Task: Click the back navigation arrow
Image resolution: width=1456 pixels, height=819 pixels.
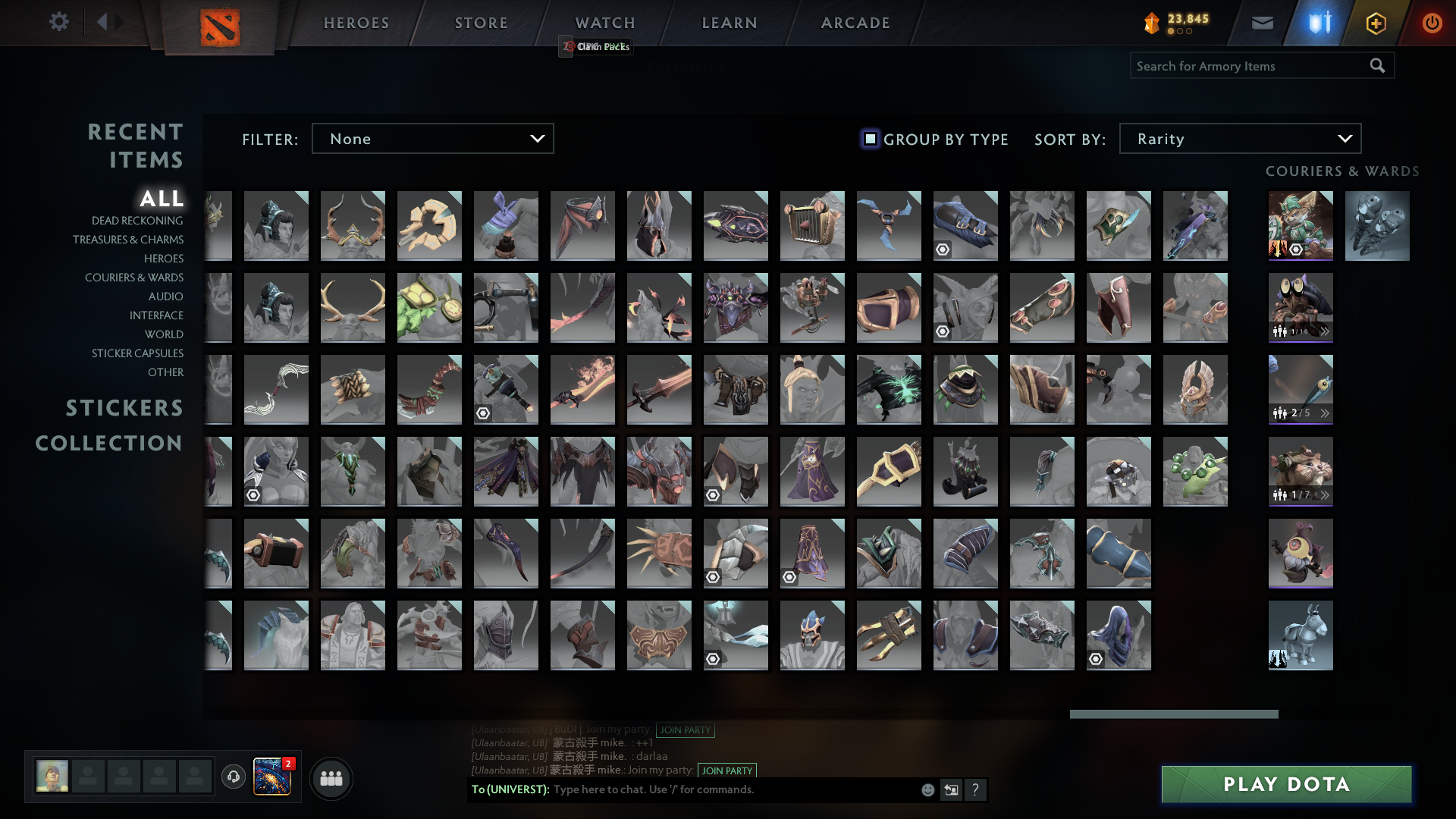Action: pos(102,22)
